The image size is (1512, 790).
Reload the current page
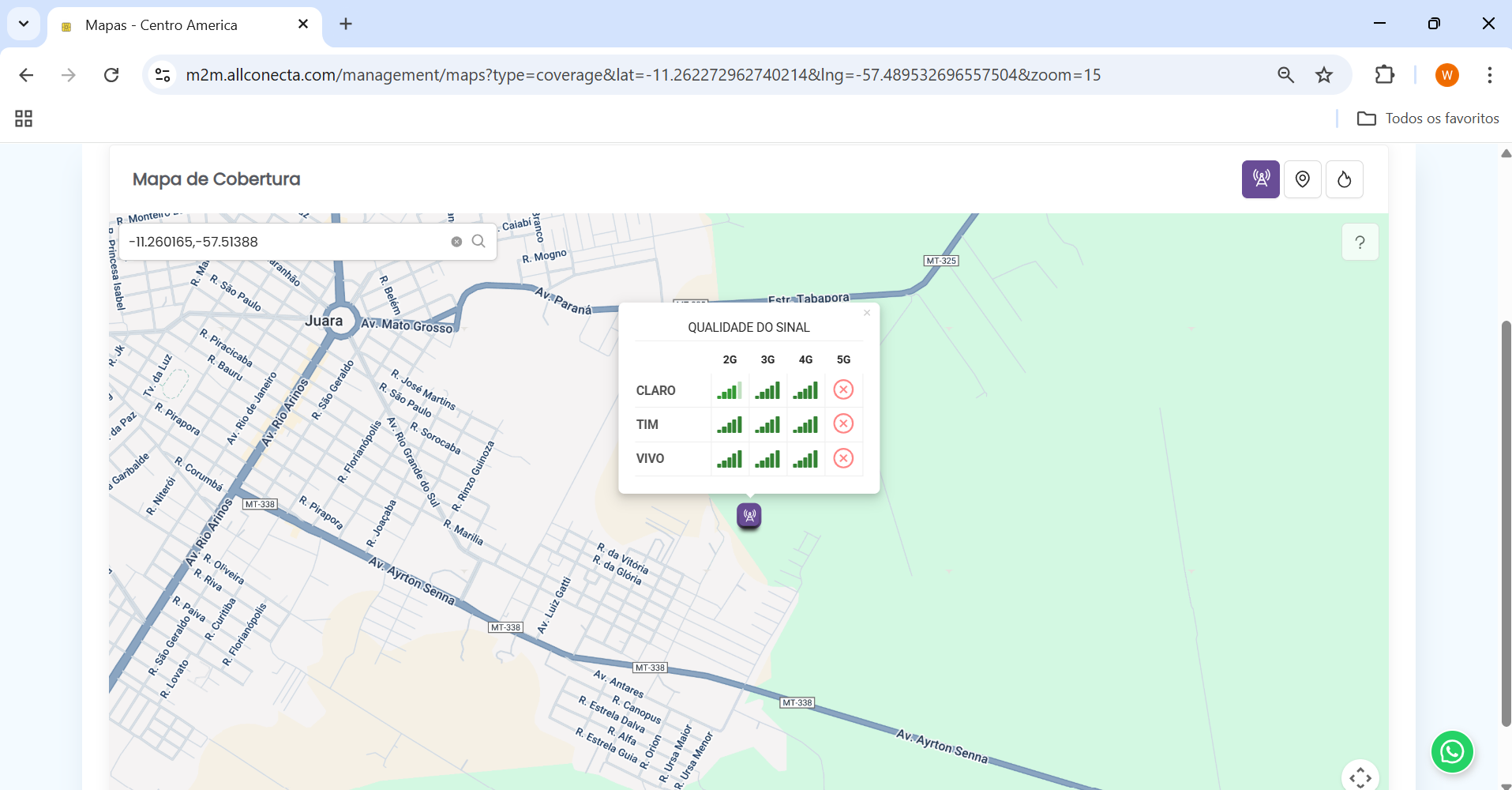tap(111, 75)
